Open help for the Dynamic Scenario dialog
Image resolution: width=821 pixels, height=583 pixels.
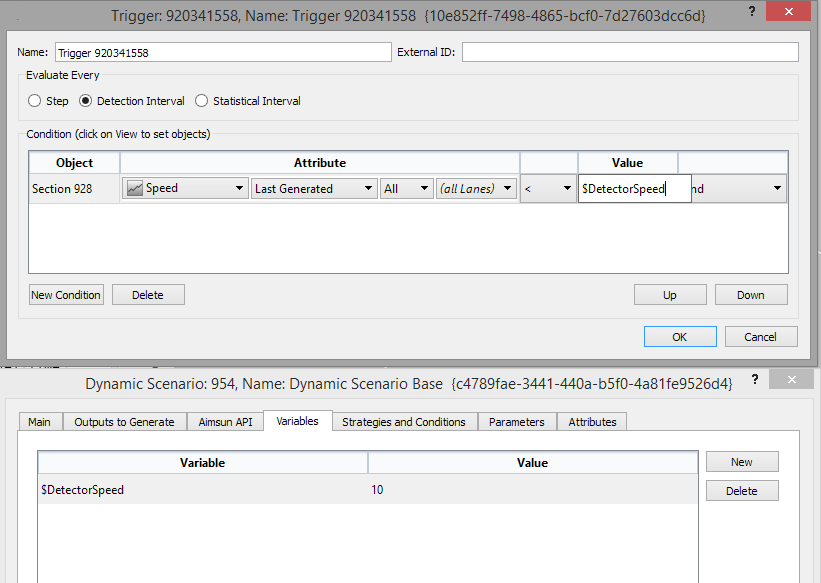757,379
